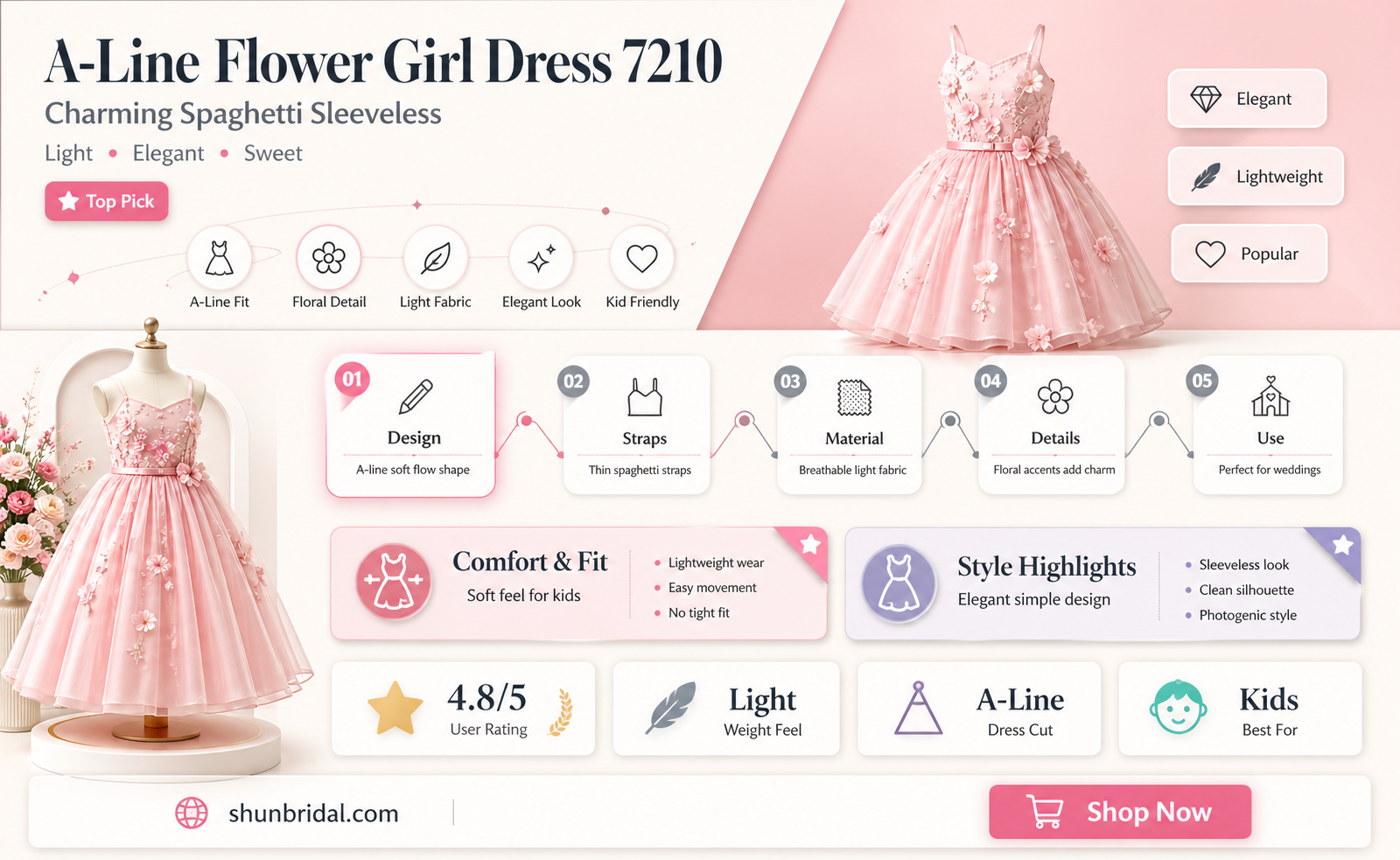
Task: Click 'Perfect for weddings' text
Action: 1270,470
